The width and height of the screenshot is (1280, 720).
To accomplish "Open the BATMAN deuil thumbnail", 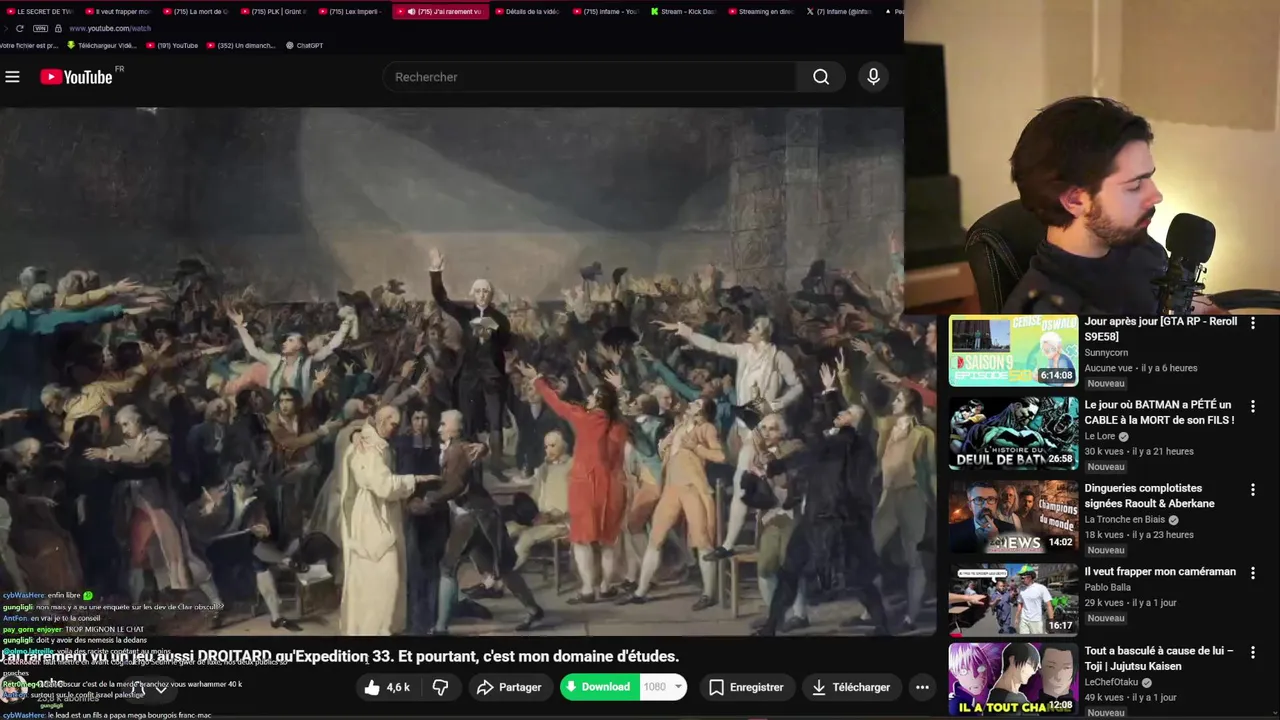I will tap(1013, 434).
